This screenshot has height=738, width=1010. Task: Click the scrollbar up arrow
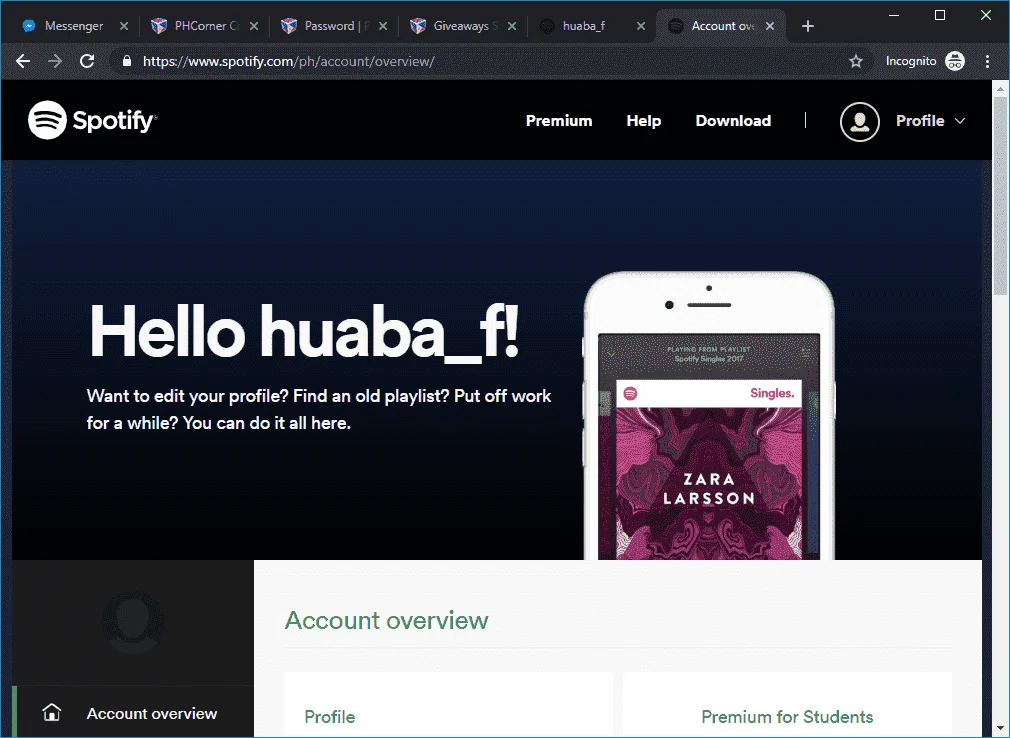[1000, 88]
